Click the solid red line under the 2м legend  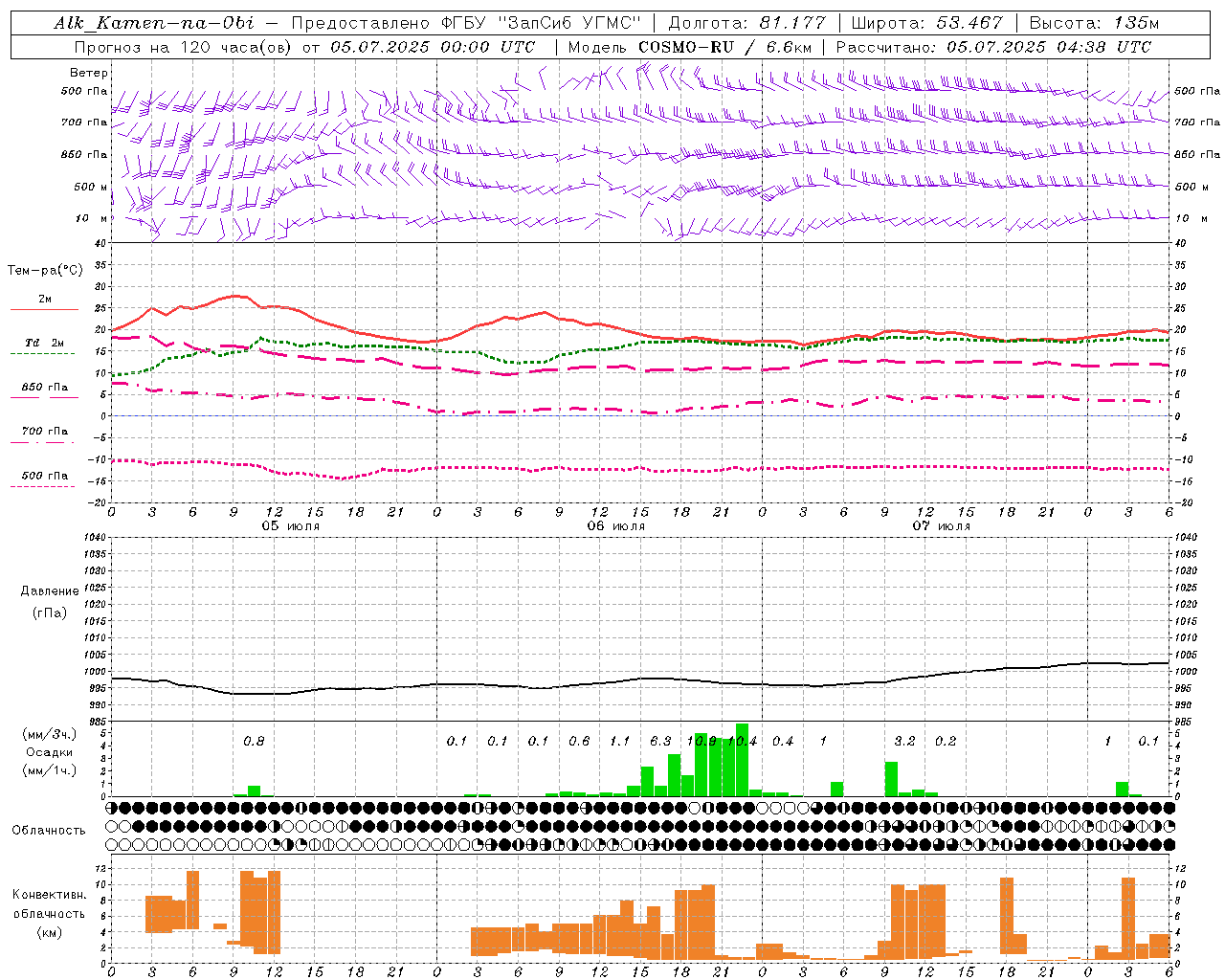(x=44, y=309)
